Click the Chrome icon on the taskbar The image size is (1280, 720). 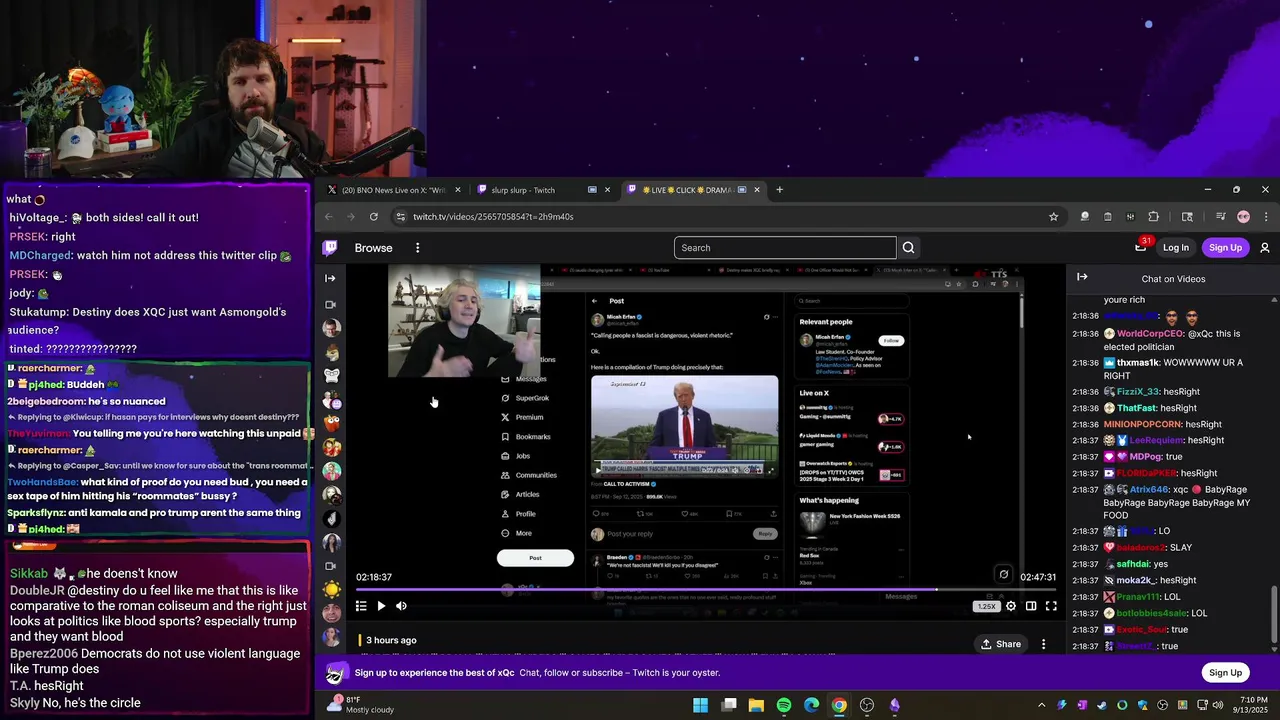click(839, 705)
